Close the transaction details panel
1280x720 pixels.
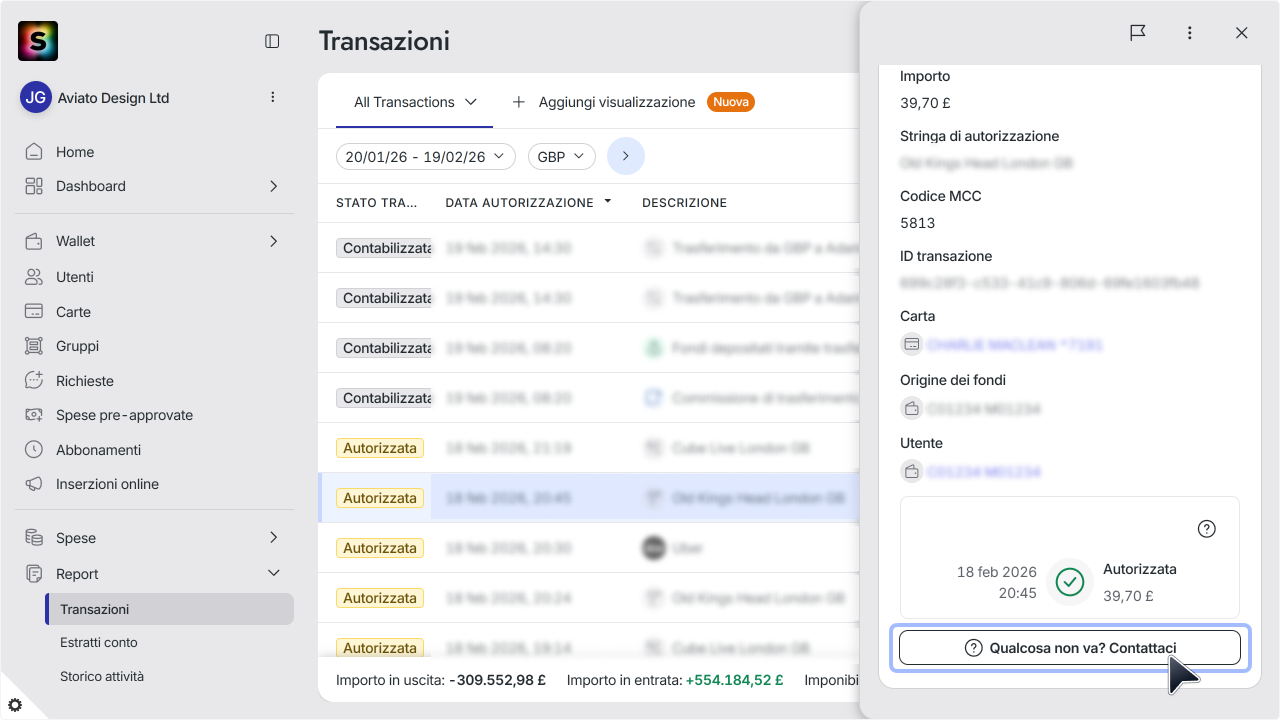pyautogui.click(x=1242, y=33)
